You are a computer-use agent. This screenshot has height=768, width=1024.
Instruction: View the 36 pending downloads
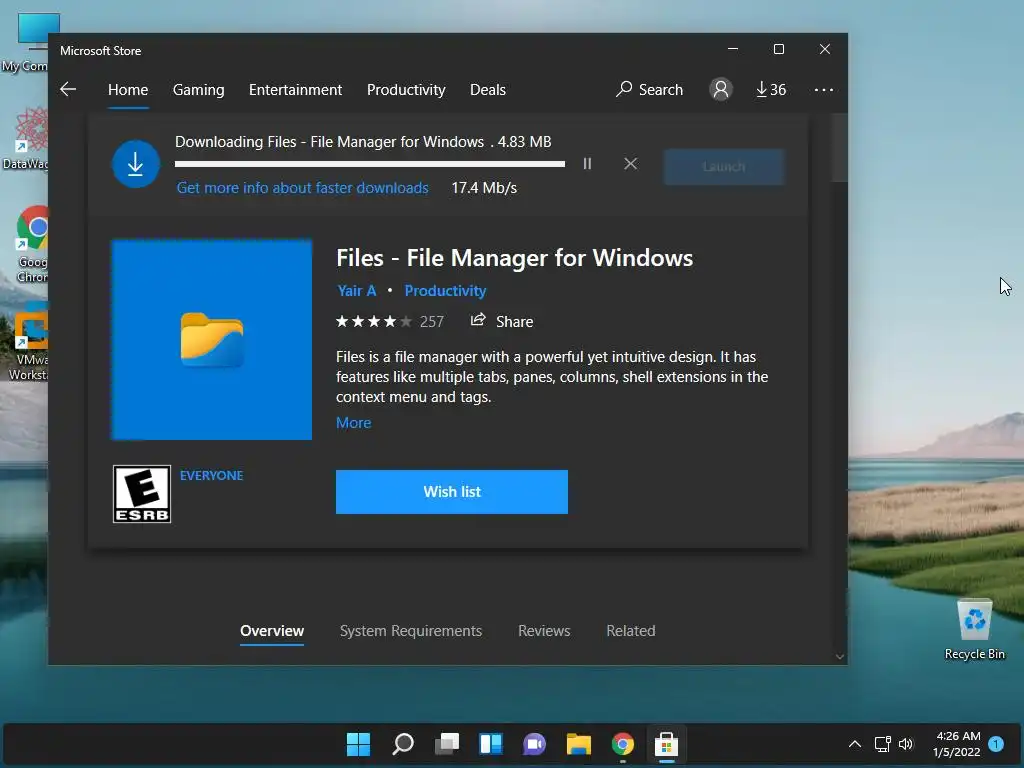click(771, 89)
